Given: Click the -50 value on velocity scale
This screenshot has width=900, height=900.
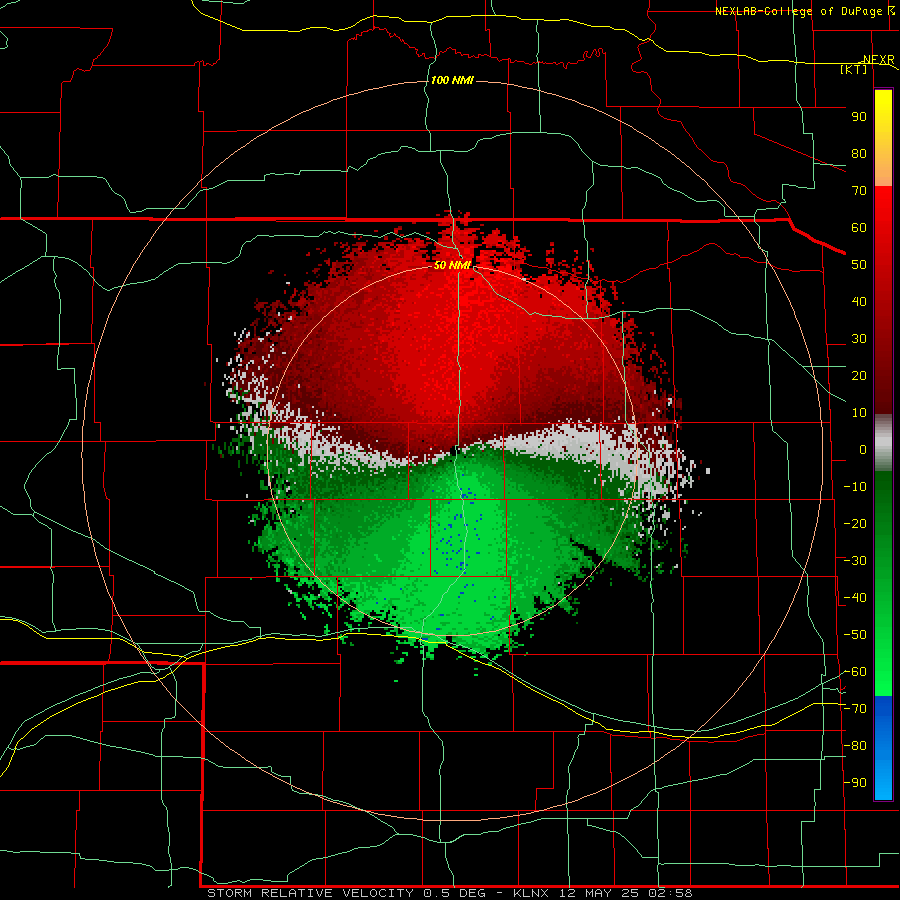Looking at the screenshot, I should coord(855,635).
